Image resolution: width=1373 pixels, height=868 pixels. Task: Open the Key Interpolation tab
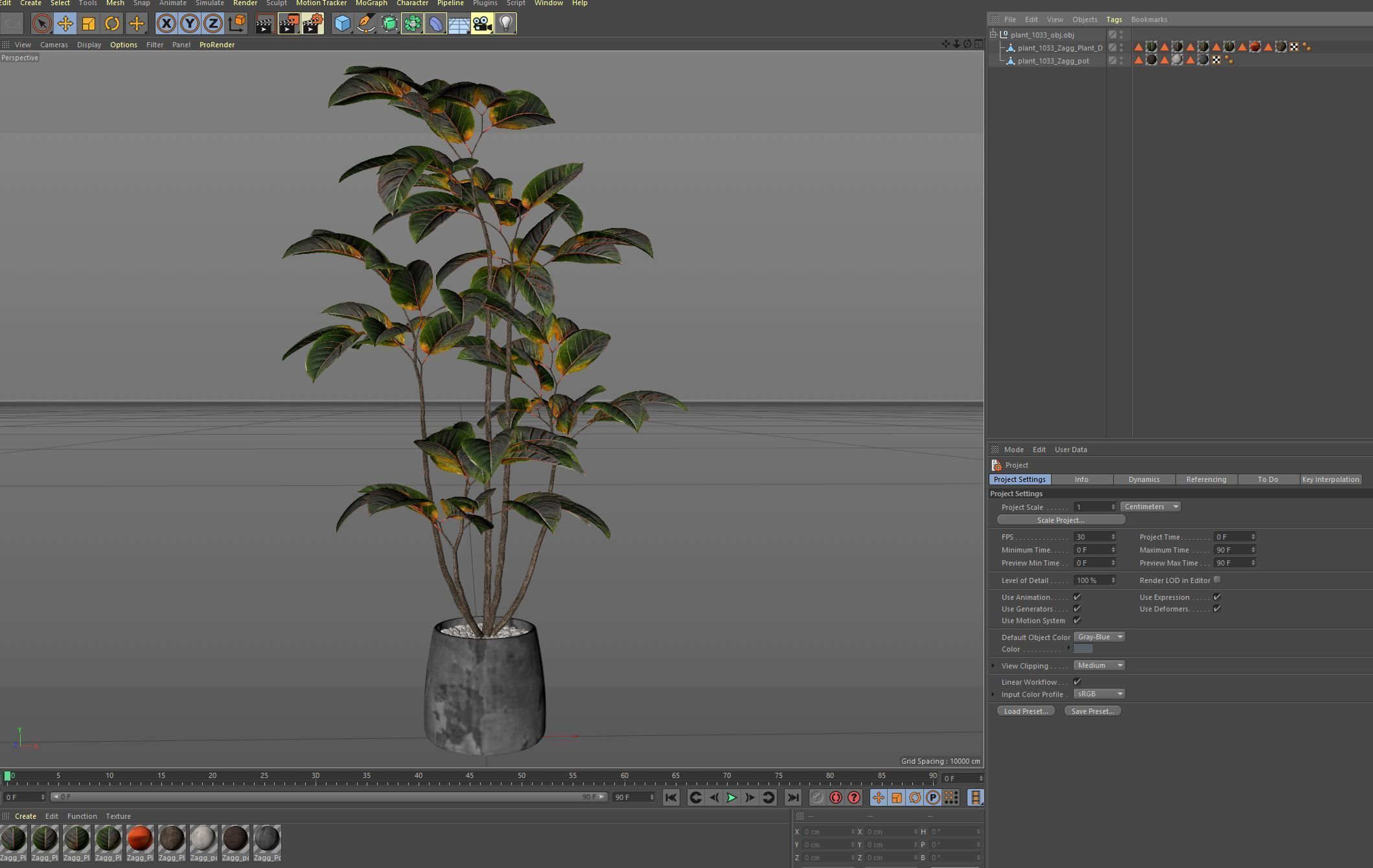pyautogui.click(x=1330, y=479)
